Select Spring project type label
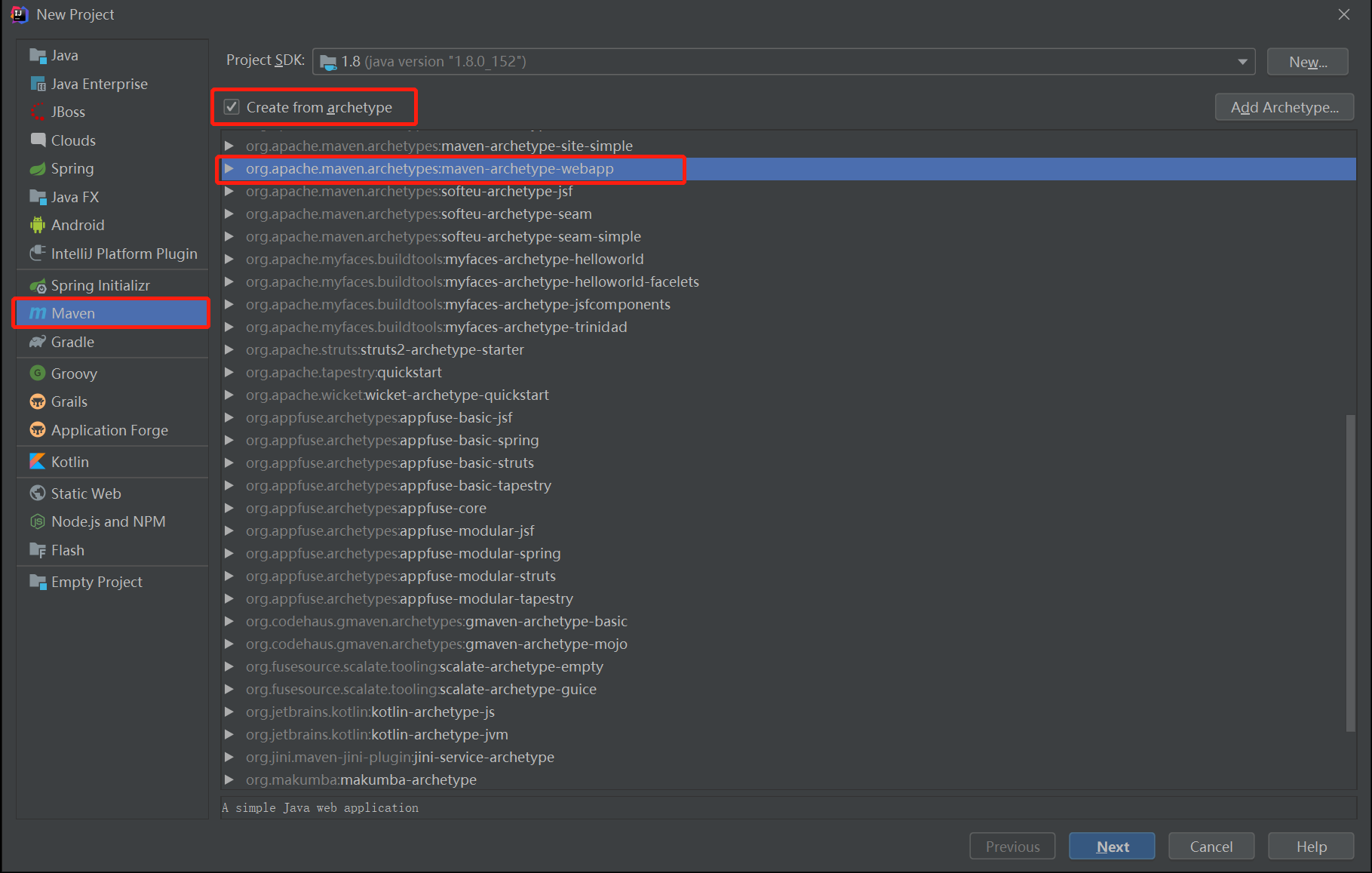The height and width of the screenshot is (873, 1372). (72, 169)
